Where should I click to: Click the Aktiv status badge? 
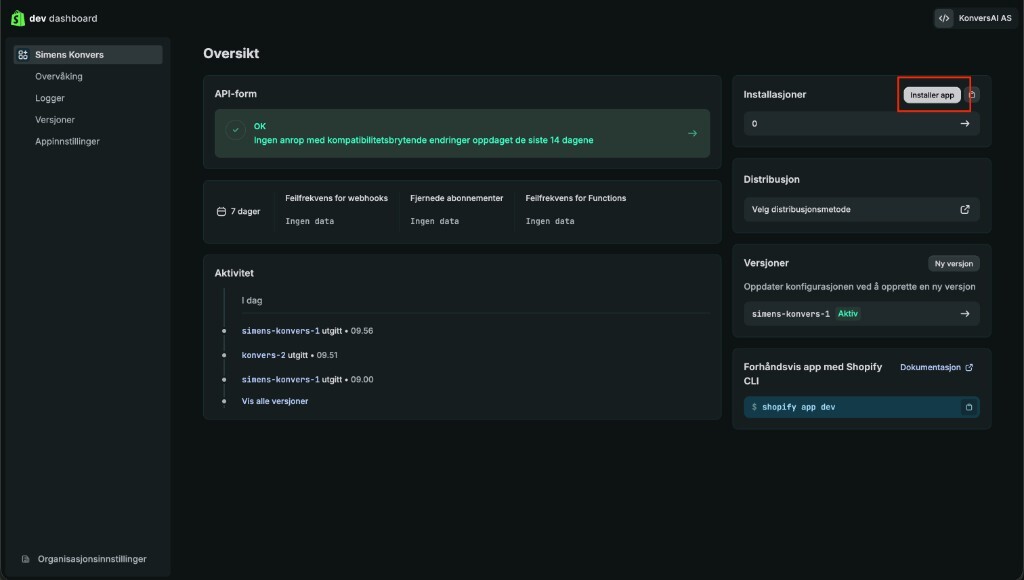pos(848,314)
